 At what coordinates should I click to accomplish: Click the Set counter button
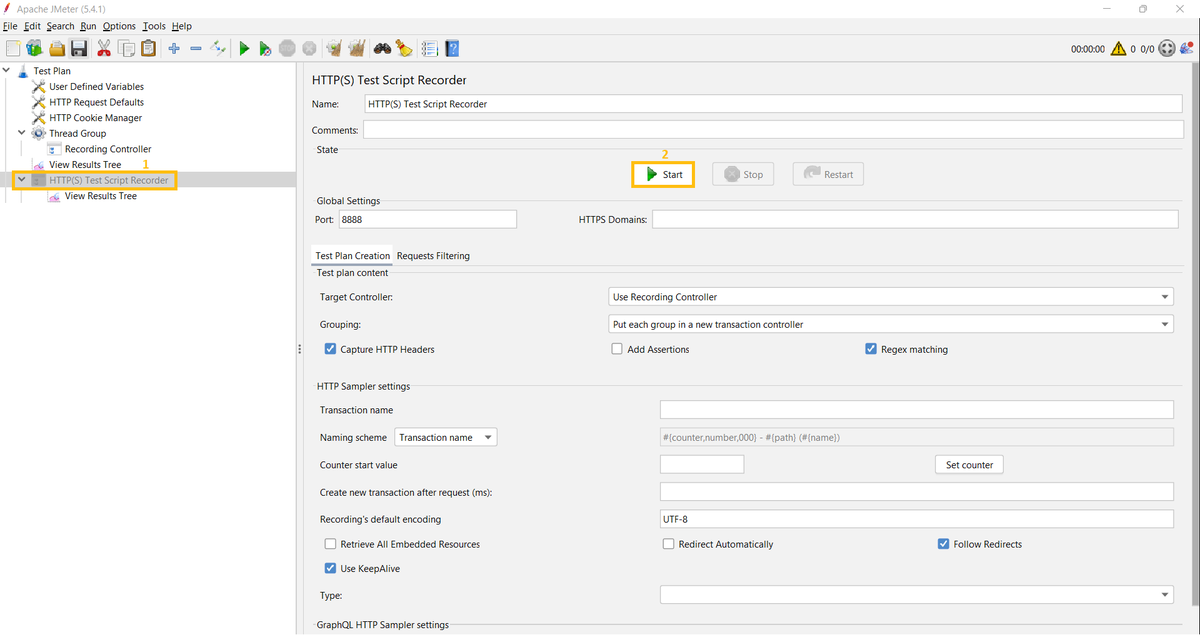(969, 465)
